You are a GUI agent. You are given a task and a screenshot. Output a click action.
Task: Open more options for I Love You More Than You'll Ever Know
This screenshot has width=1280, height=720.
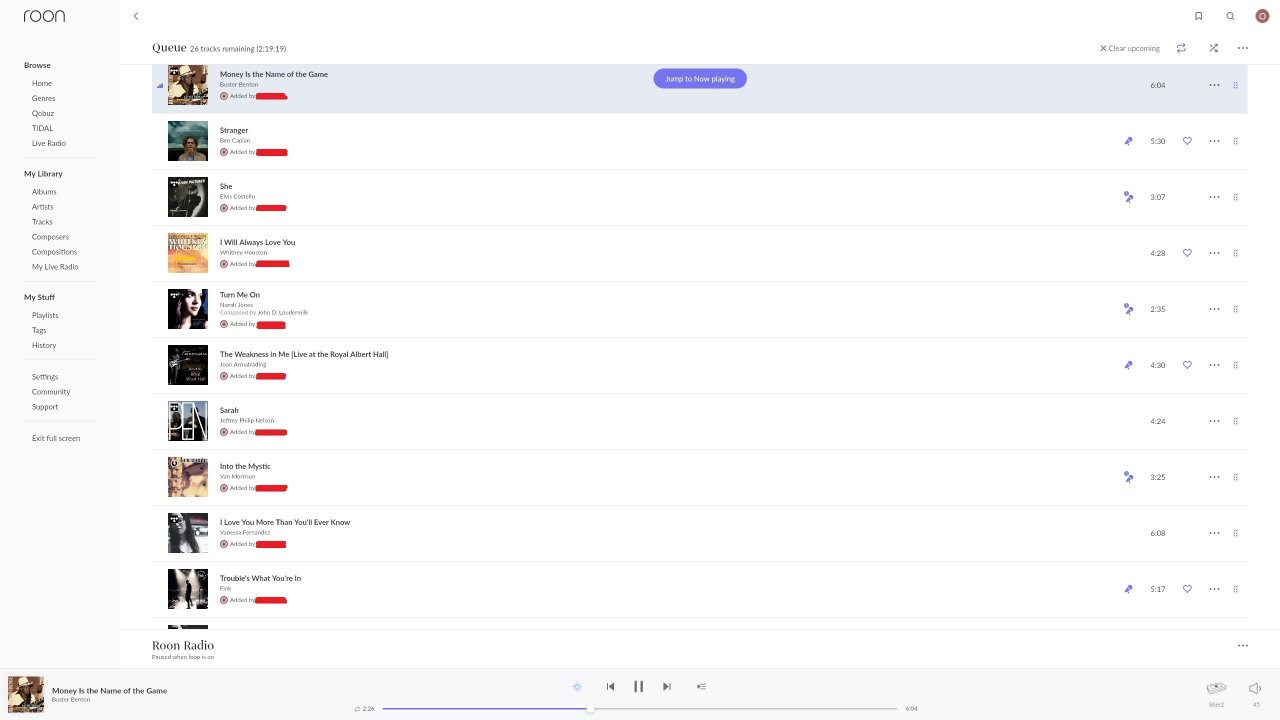tap(1214, 533)
